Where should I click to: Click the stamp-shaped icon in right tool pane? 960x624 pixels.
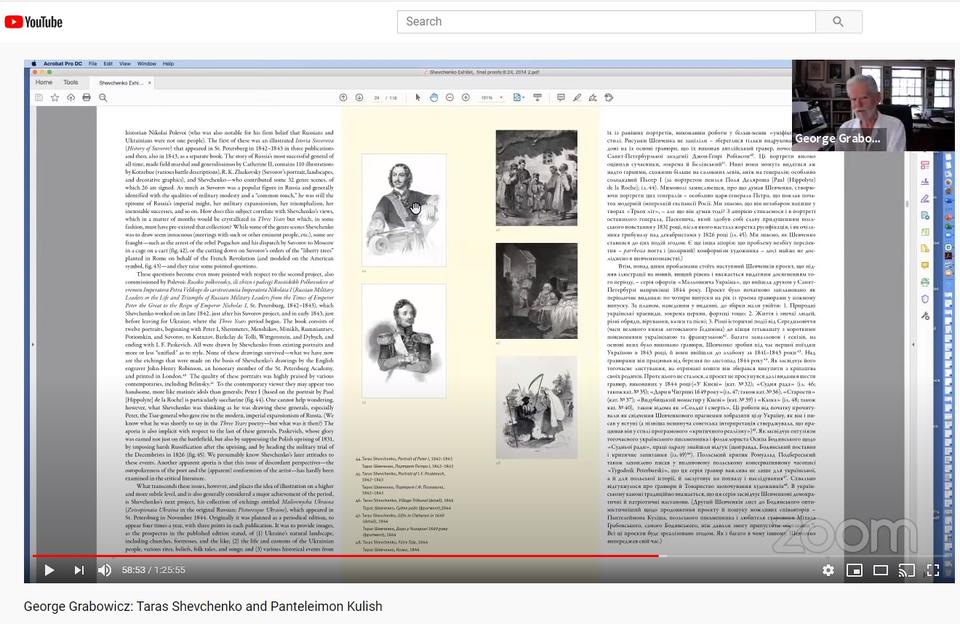(x=924, y=182)
